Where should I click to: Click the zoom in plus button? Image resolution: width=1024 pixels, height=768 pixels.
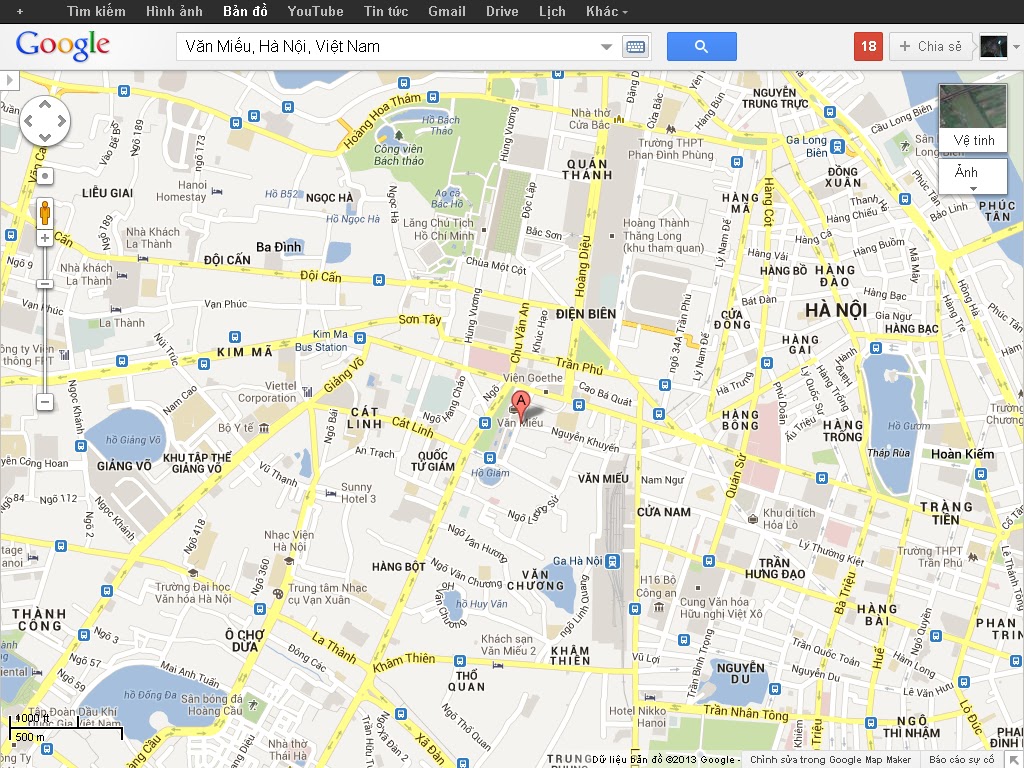pos(44,238)
